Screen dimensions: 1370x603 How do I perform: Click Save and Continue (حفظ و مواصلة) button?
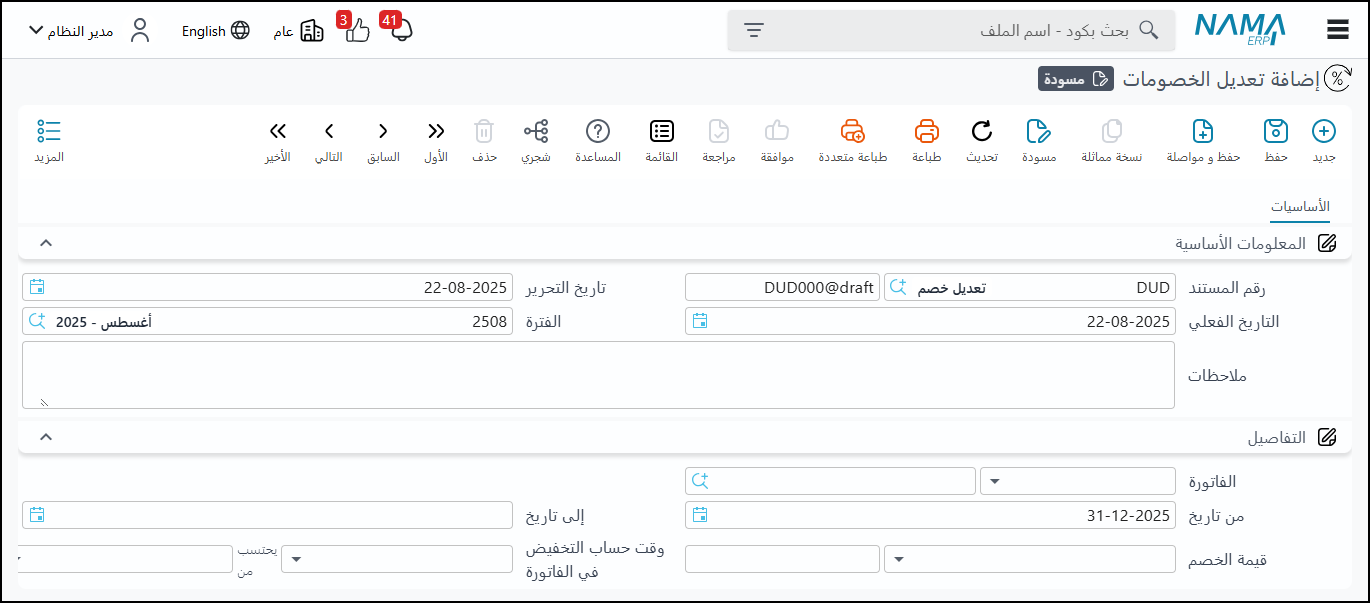[x=1203, y=132]
